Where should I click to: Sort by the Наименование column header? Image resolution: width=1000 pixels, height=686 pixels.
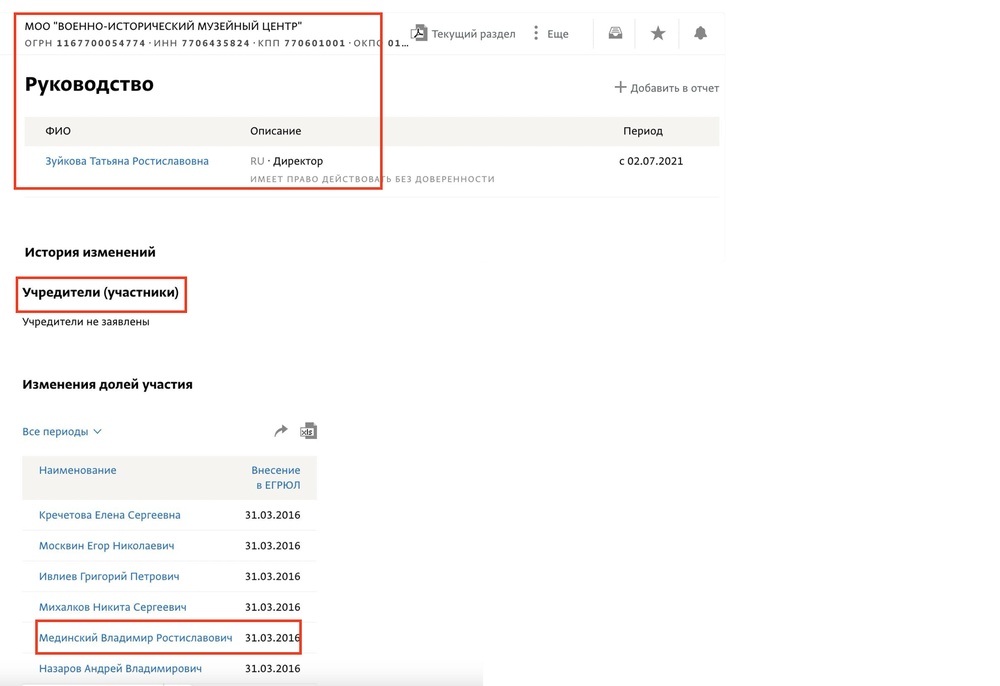coord(78,470)
